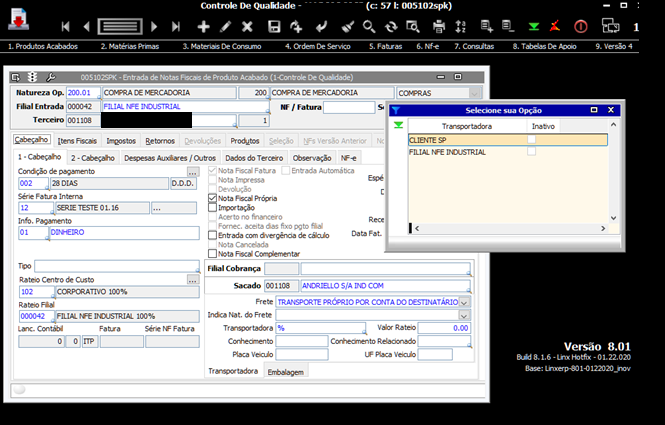Click ellipsis button beside Condição de pagamento

pos(192,172)
